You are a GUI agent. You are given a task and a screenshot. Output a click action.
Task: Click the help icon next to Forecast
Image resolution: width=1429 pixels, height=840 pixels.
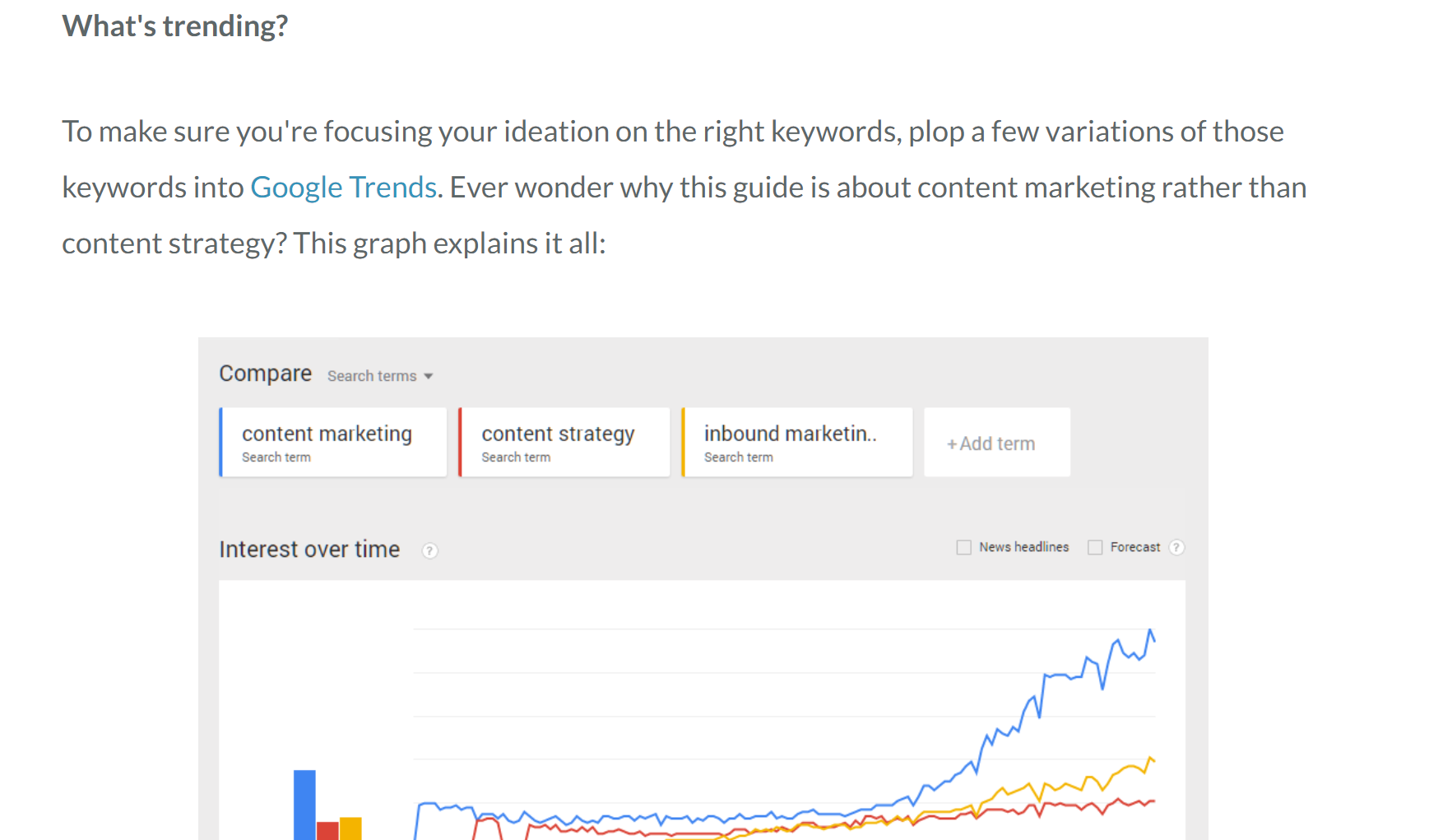(1176, 547)
